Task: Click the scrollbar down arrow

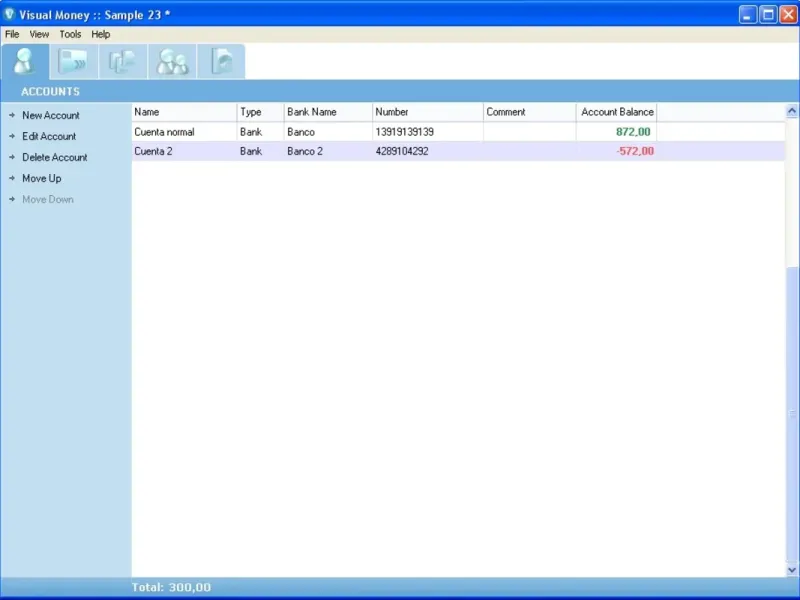Action: [x=792, y=569]
